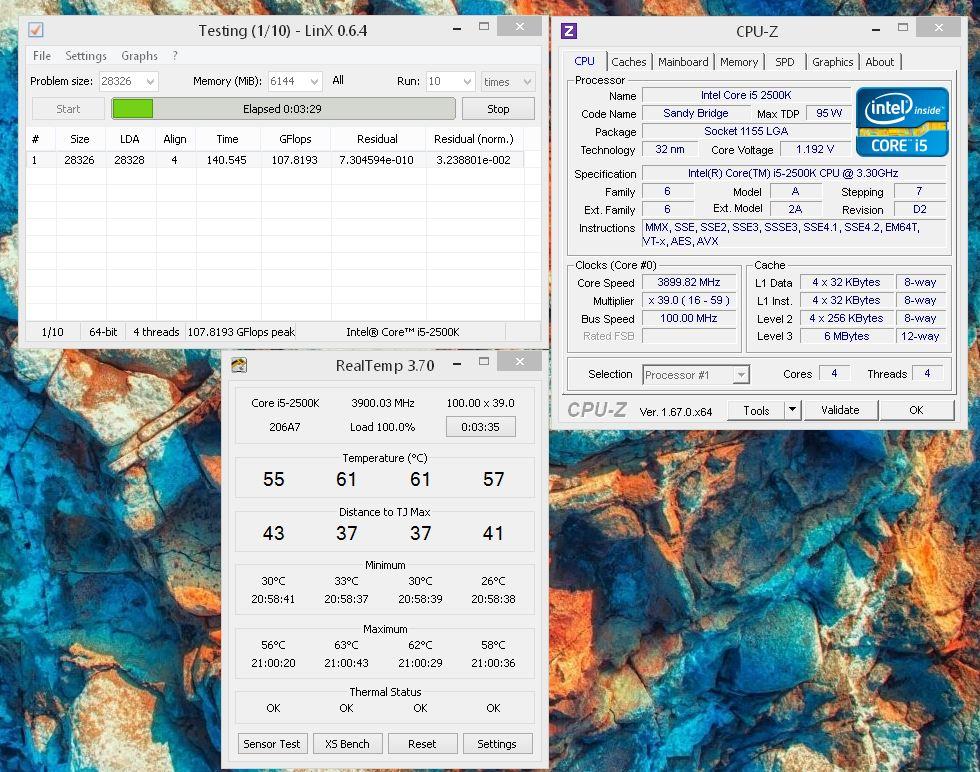This screenshot has height=772, width=980.
Task: Click the 0:03:35 timer button
Action: tap(481, 427)
